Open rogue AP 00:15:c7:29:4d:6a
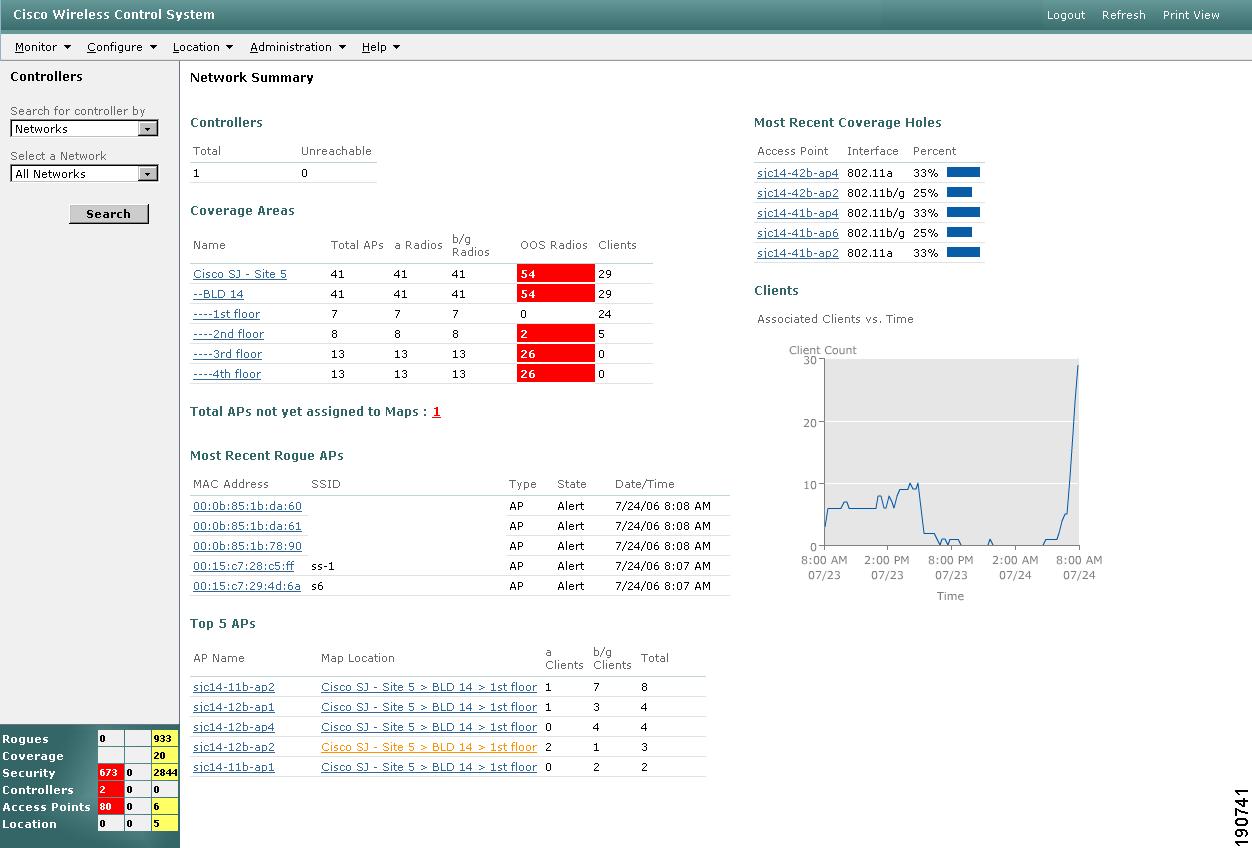 point(247,586)
